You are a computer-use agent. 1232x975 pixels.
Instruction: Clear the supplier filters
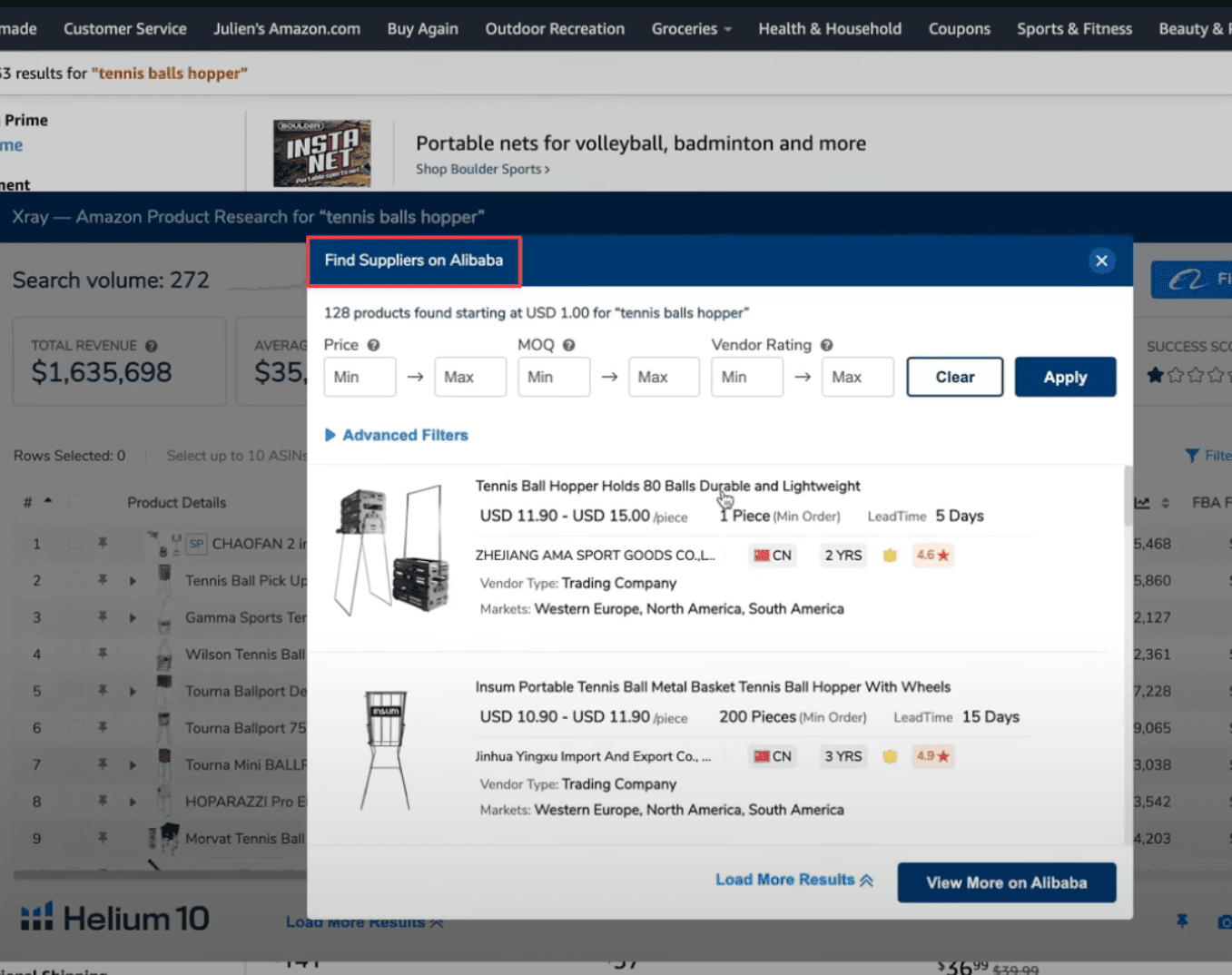[x=955, y=377]
